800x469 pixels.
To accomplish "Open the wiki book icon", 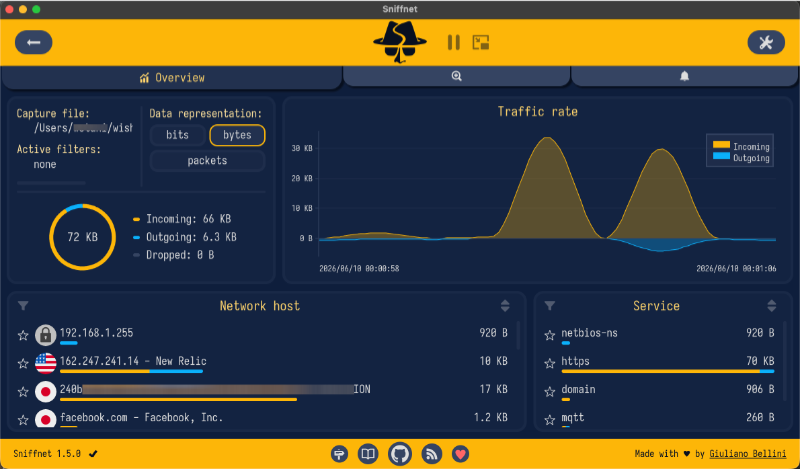I will click(x=368, y=454).
